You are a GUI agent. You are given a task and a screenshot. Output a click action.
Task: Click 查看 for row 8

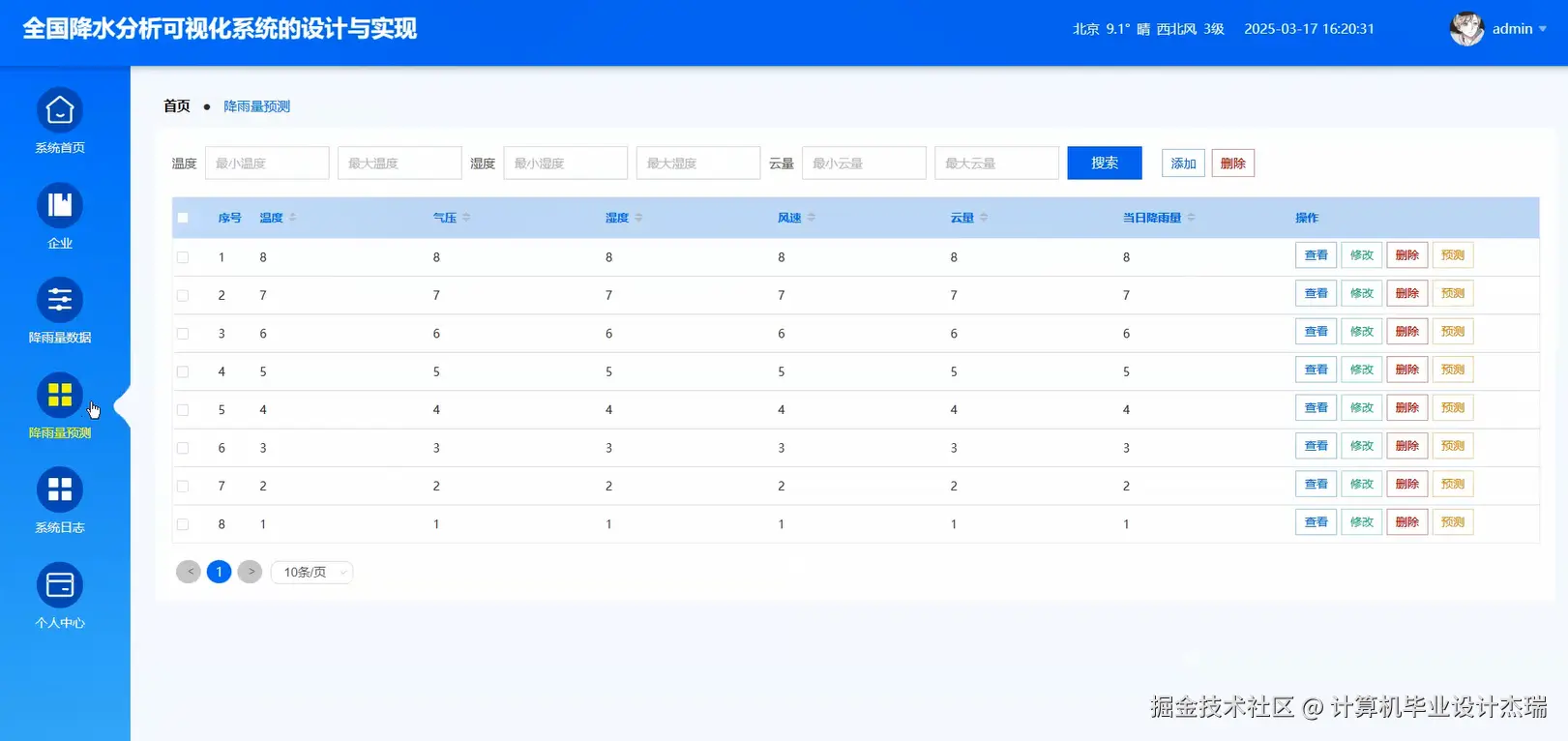pyautogui.click(x=1317, y=522)
